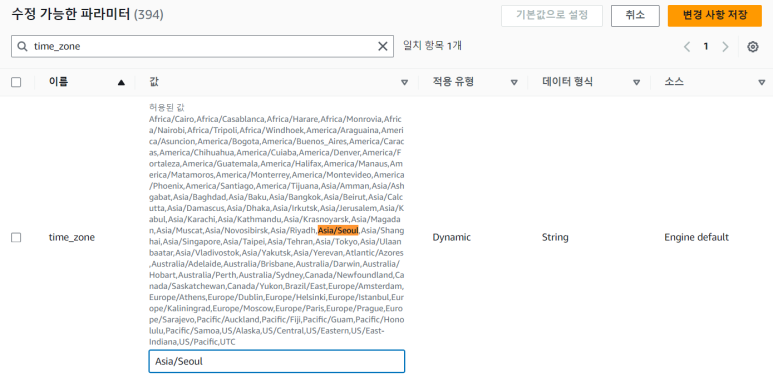Sort by 이름 column ascending arrow
Screen dimensions: 773x378
(x=121, y=83)
